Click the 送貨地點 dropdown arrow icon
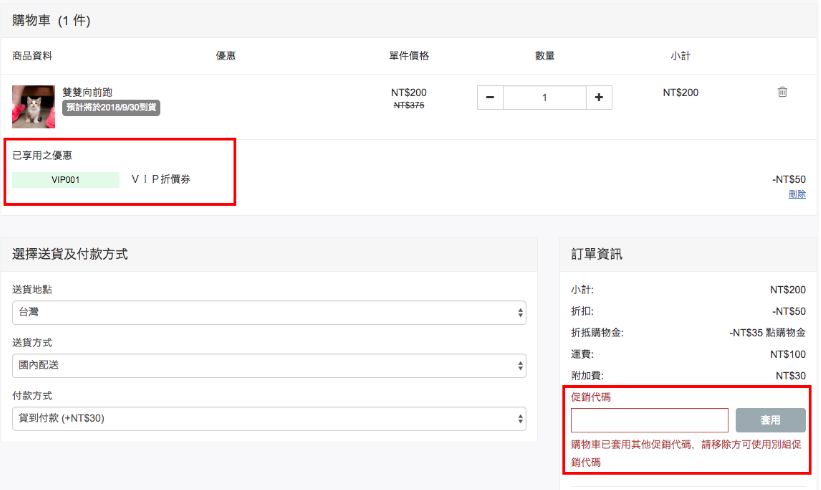Viewport: 821px width, 490px height. (520, 313)
